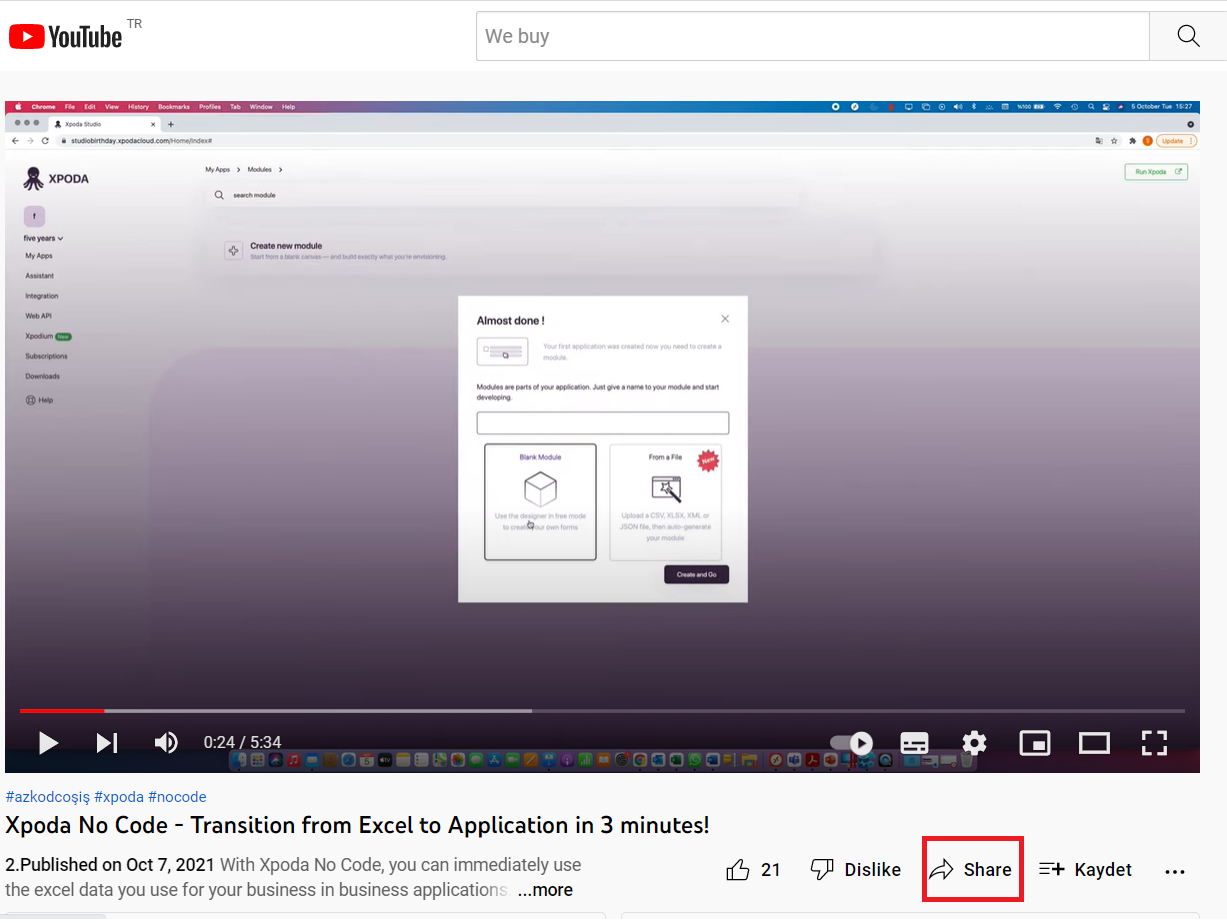Open Downloads in Xpoda sidebar
1227x923 pixels.
(43, 376)
